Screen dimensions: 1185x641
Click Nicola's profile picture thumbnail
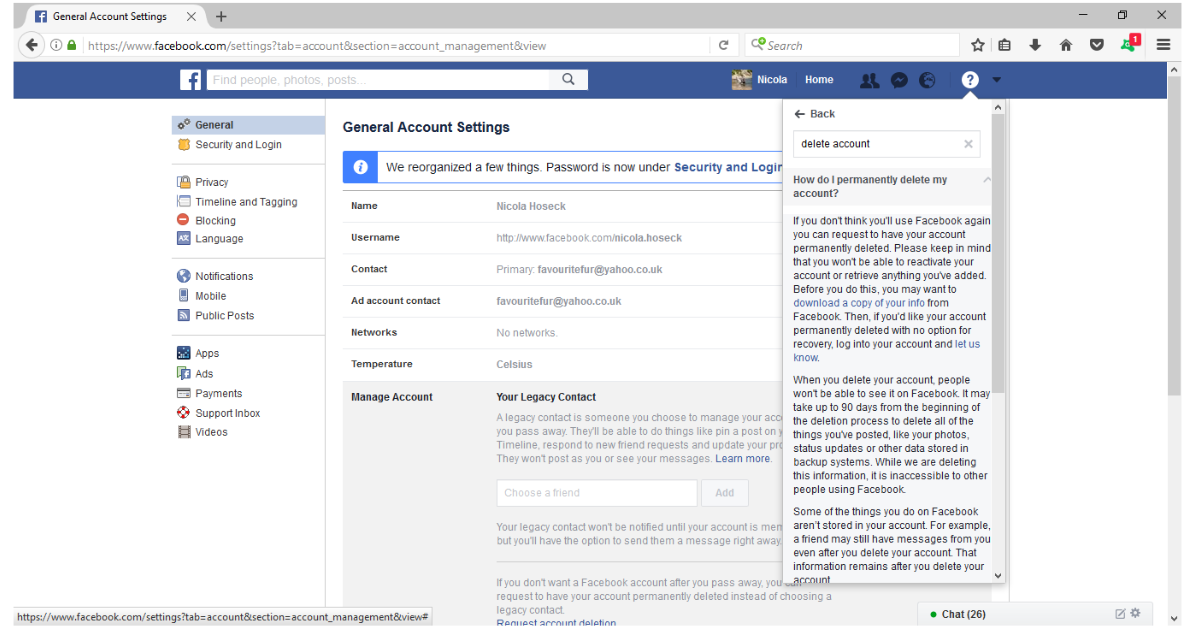pos(741,79)
